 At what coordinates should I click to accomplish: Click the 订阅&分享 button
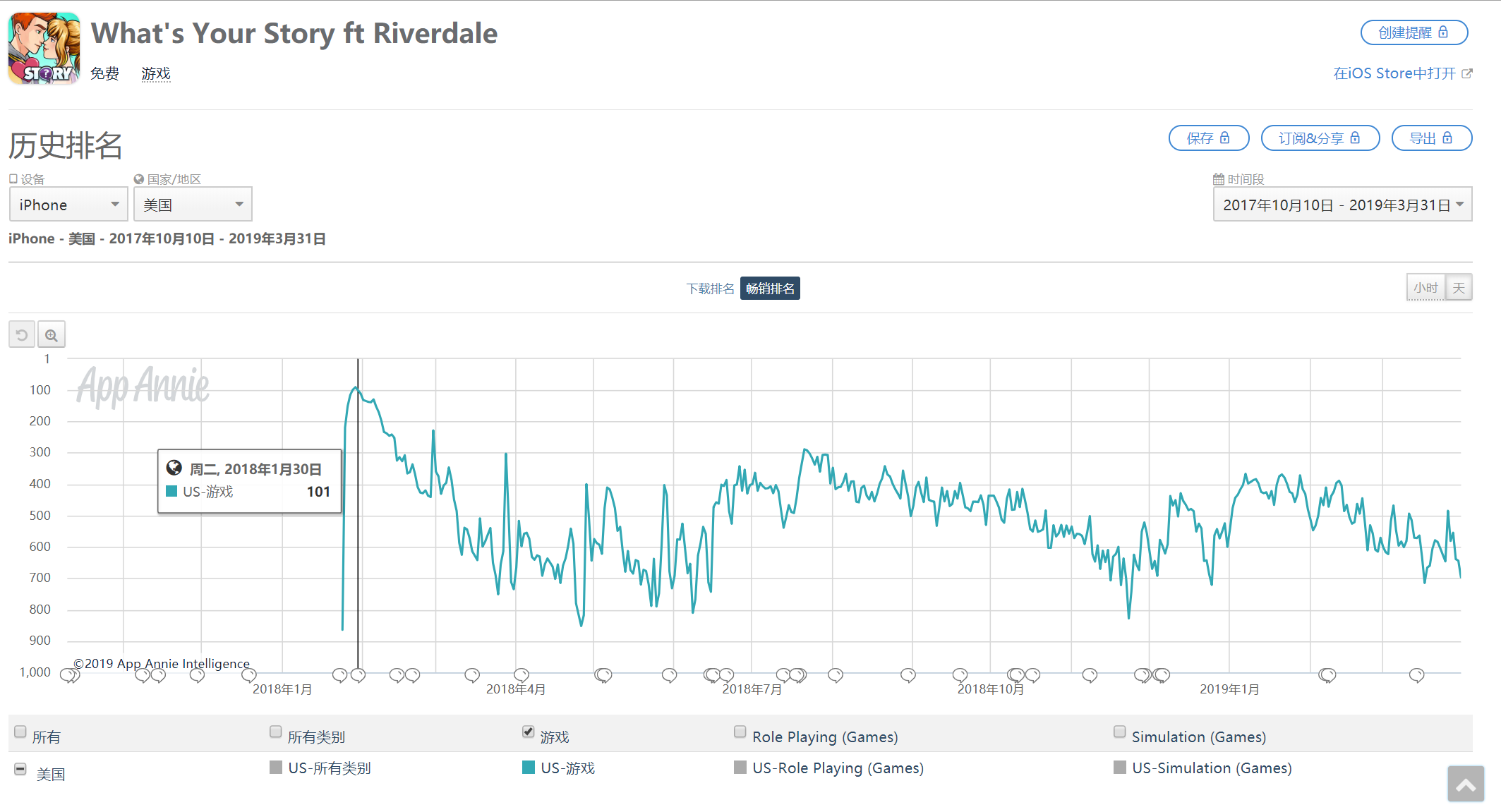(1320, 138)
